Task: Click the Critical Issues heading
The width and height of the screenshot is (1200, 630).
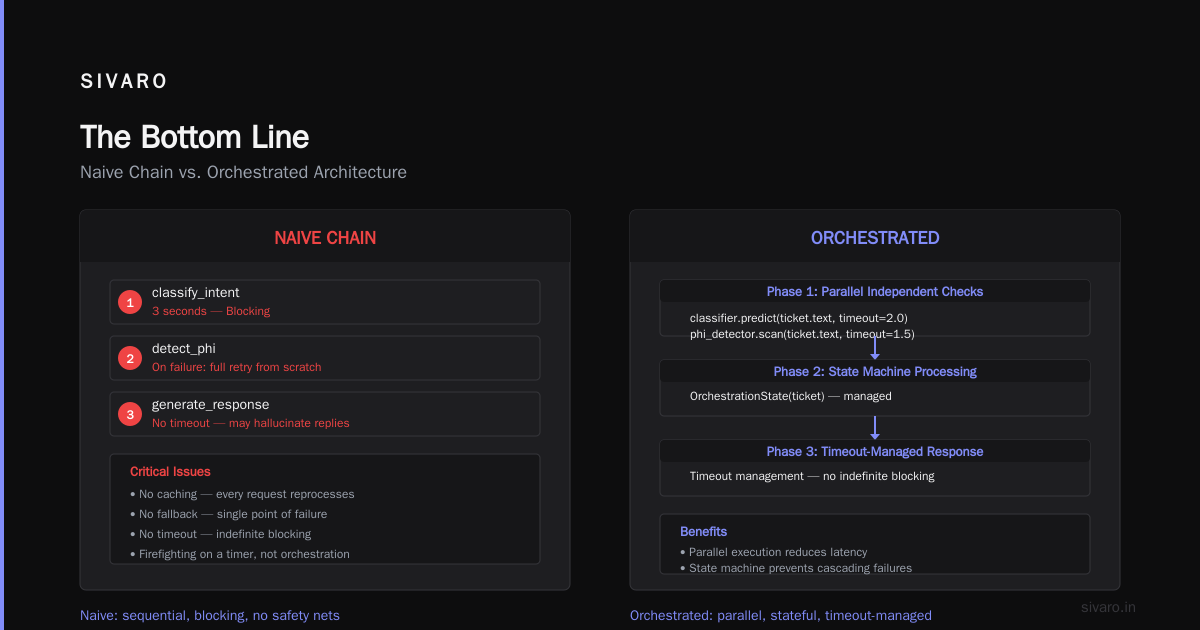Action: coord(170,471)
